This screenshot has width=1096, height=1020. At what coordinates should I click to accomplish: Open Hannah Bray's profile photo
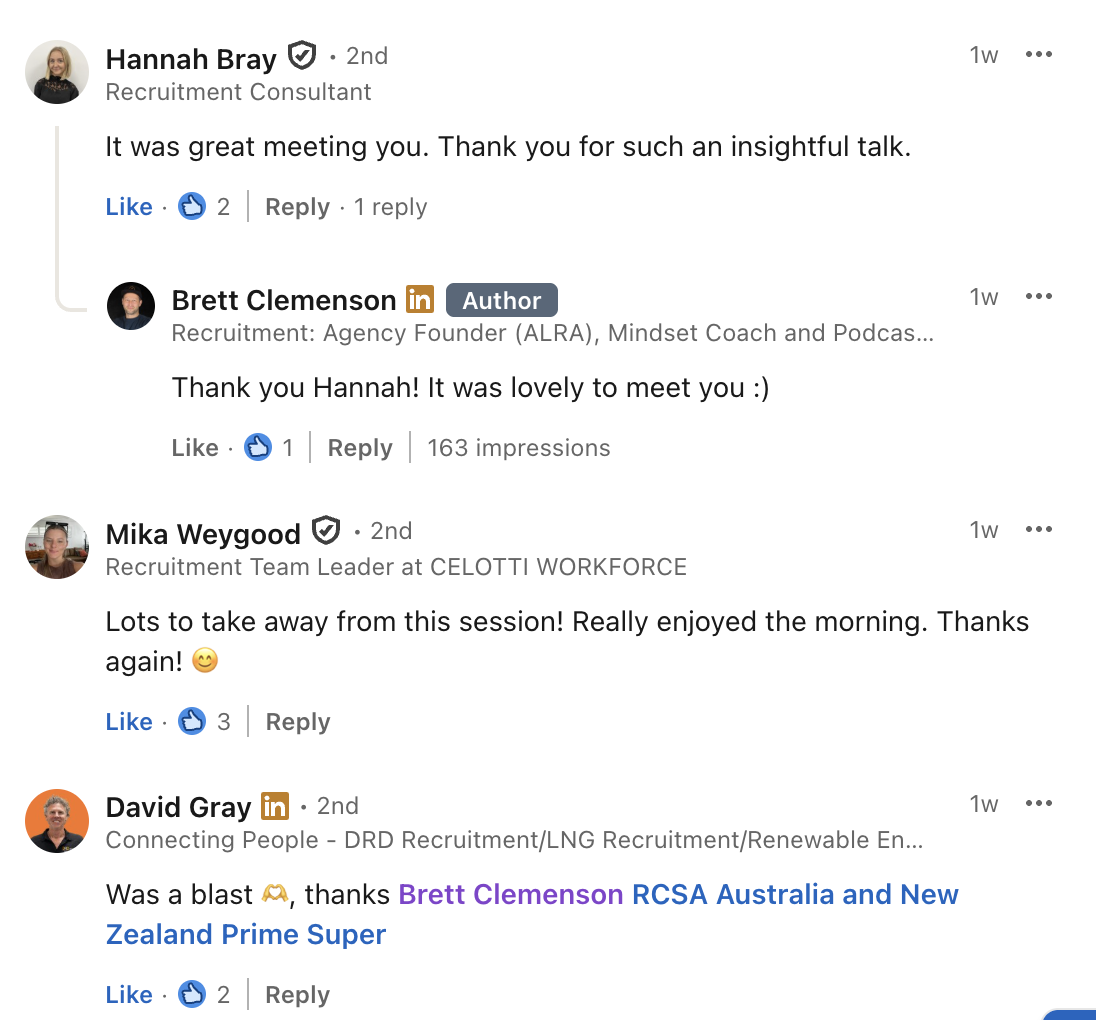(57, 72)
